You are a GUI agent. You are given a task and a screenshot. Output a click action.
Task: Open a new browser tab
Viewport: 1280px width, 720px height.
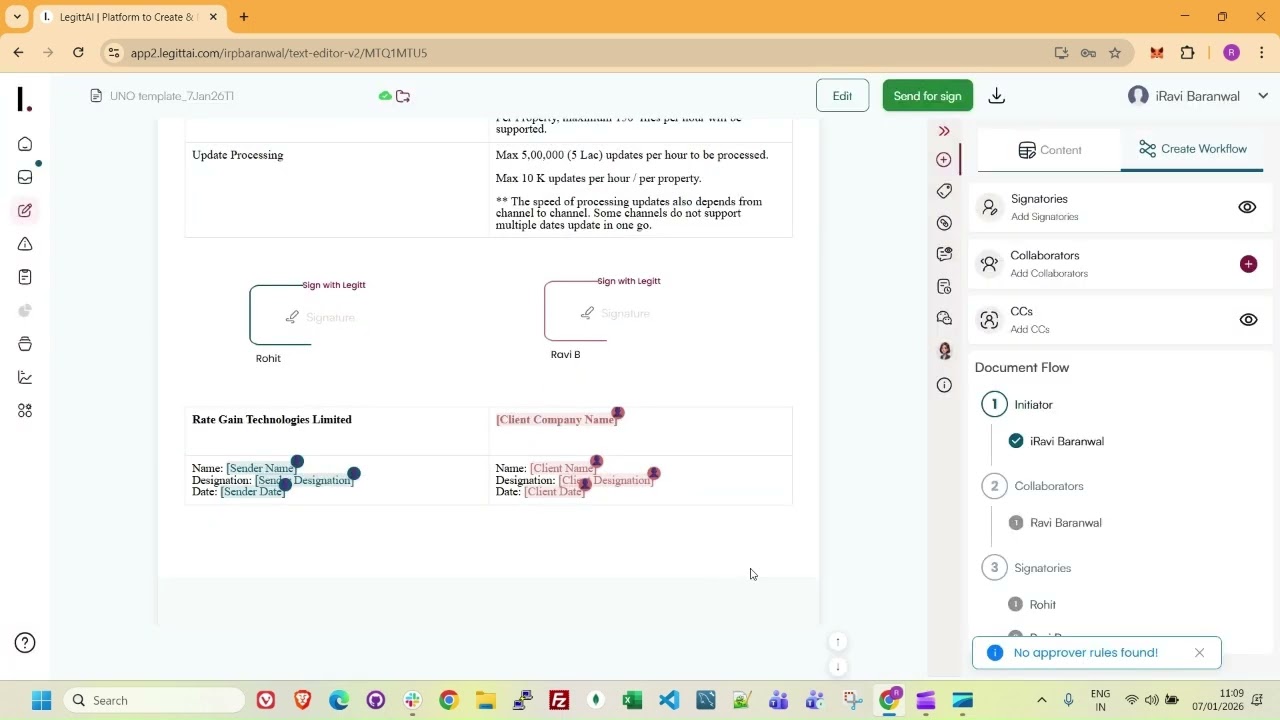click(244, 17)
